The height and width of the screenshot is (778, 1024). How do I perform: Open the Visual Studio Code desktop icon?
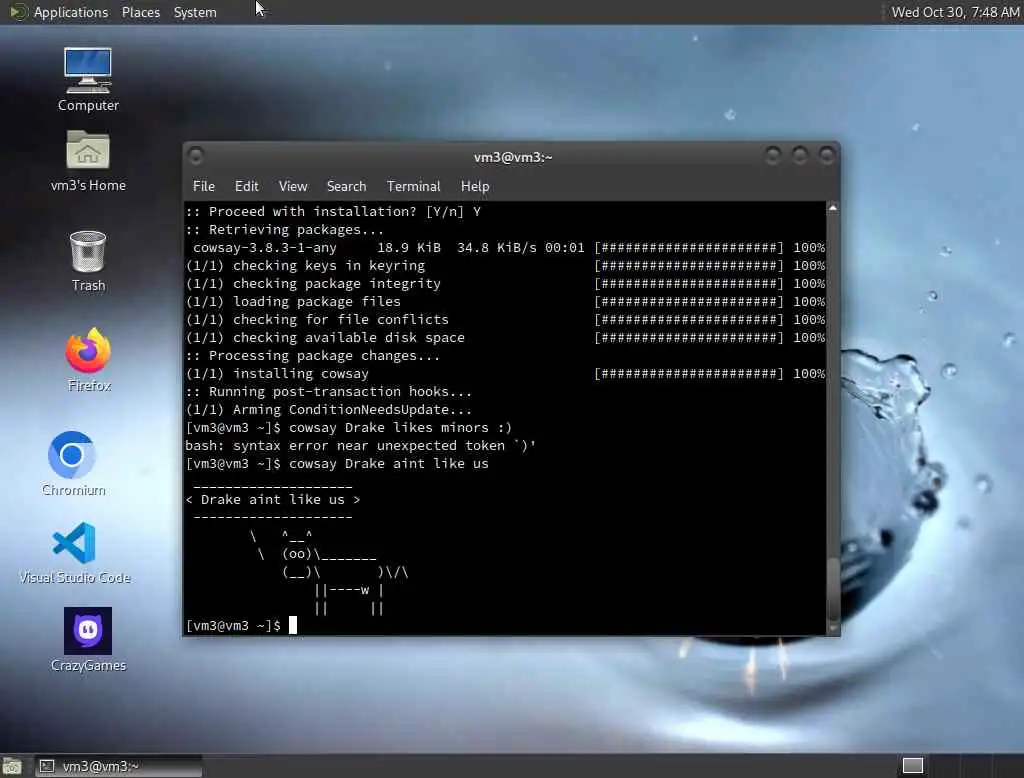tap(74, 552)
